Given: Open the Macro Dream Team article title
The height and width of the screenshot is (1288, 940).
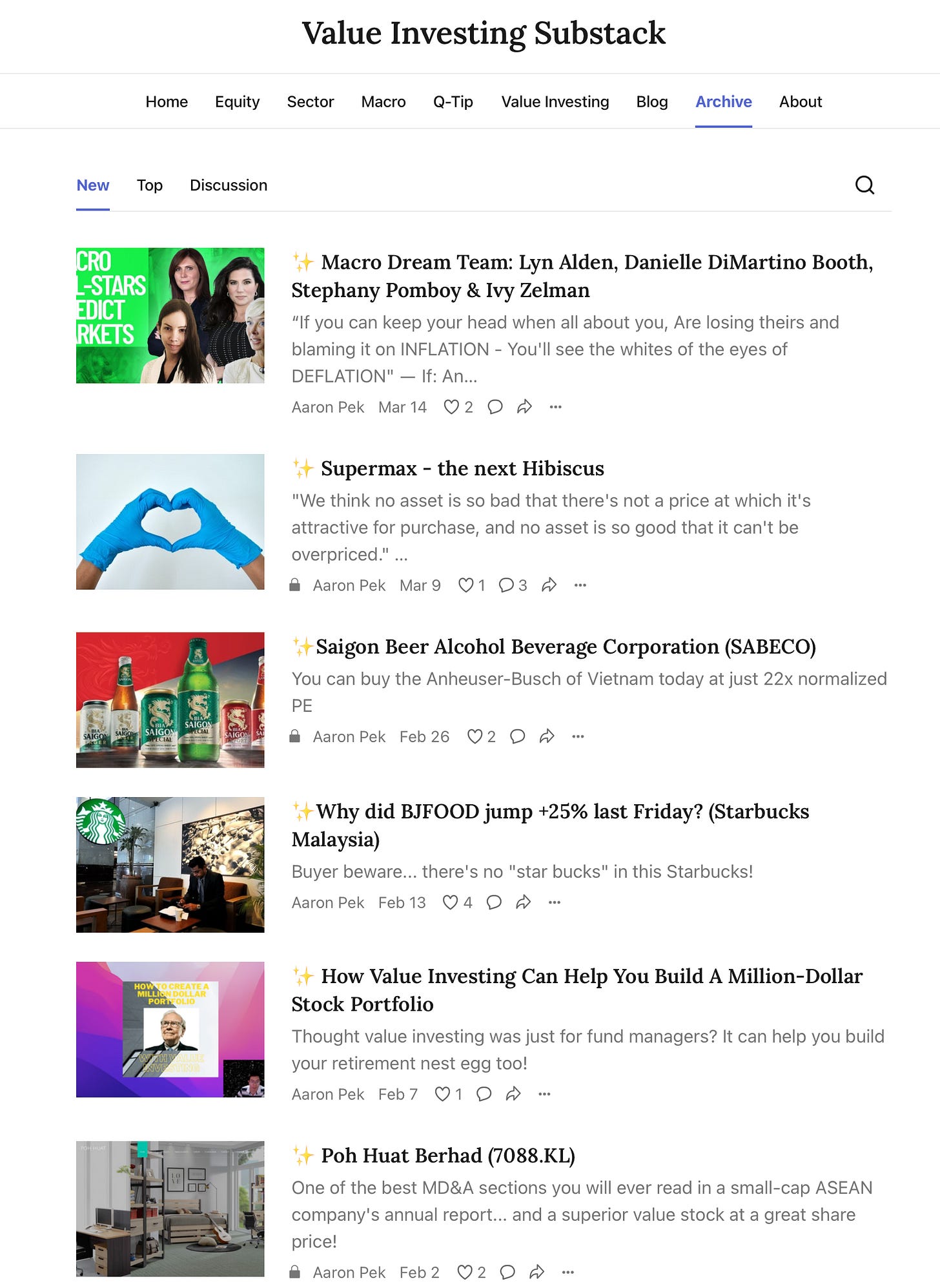Looking at the screenshot, I should (582, 276).
